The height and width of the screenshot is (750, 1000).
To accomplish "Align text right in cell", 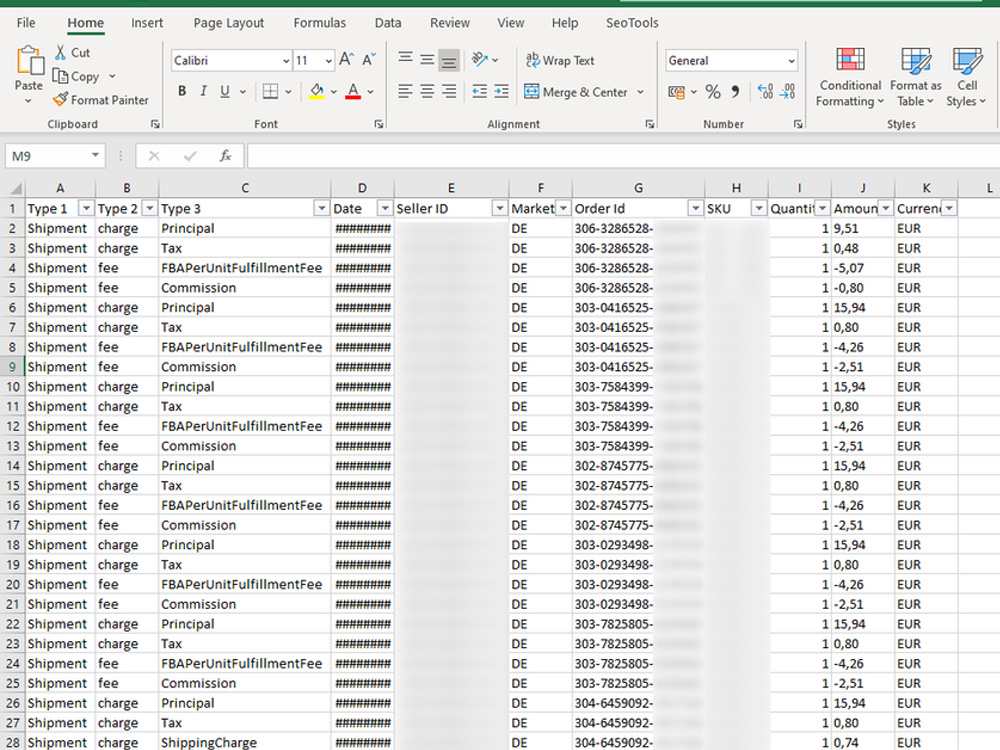I will 449,92.
